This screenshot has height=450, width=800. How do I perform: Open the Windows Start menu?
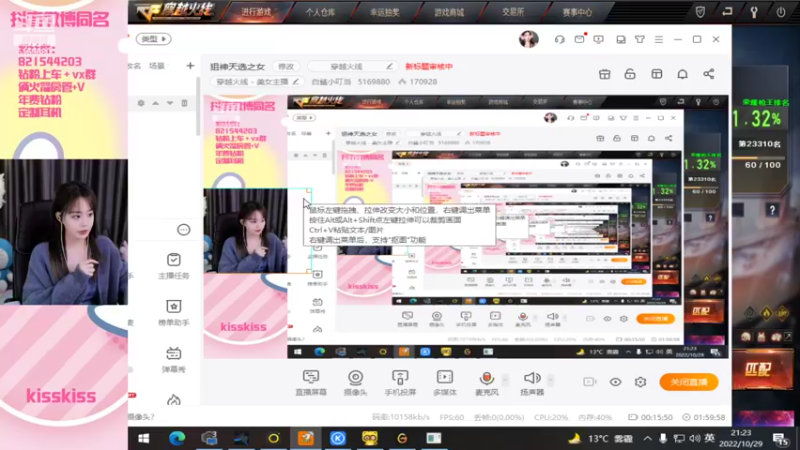[x=144, y=438]
